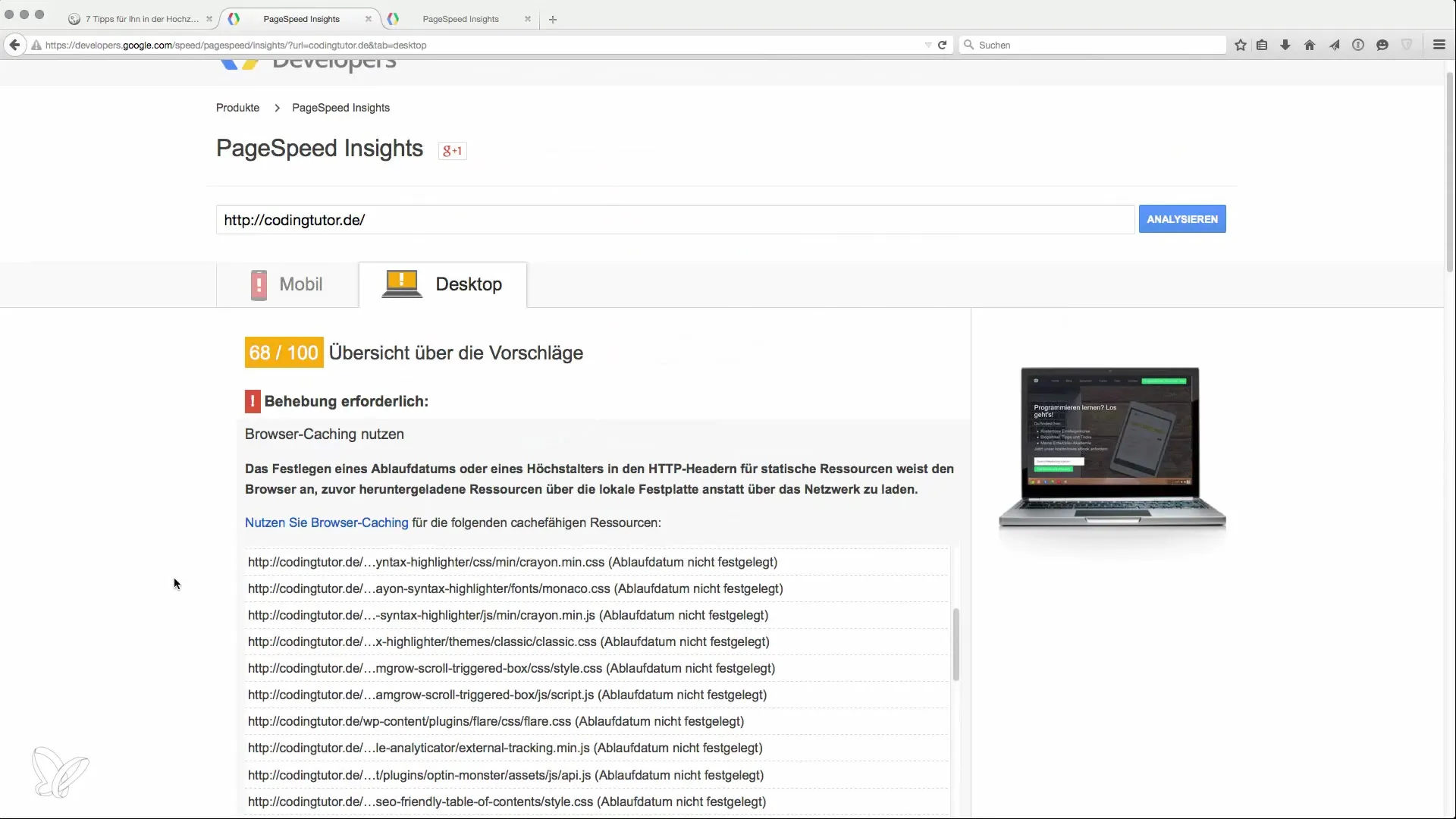
Task: Click the crayon.min.css resource entry
Action: click(x=513, y=562)
